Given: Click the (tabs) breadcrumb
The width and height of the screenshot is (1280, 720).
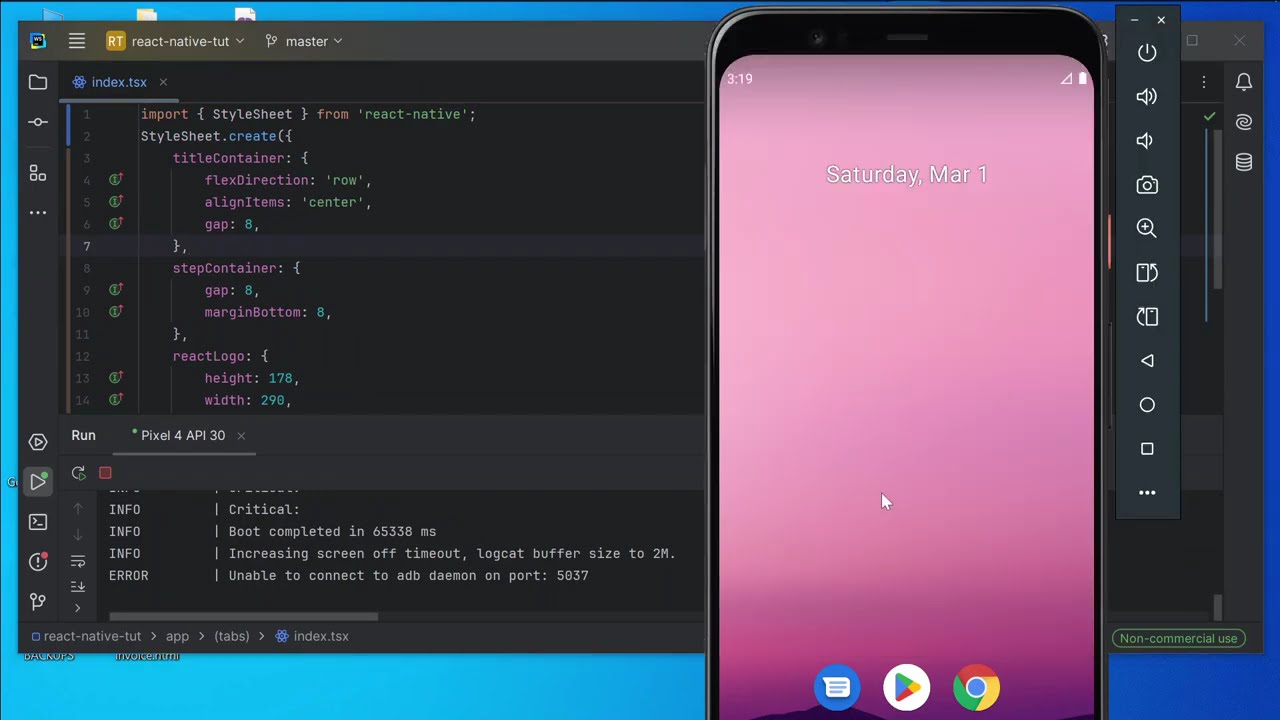Looking at the screenshot, I should point(231,636).
